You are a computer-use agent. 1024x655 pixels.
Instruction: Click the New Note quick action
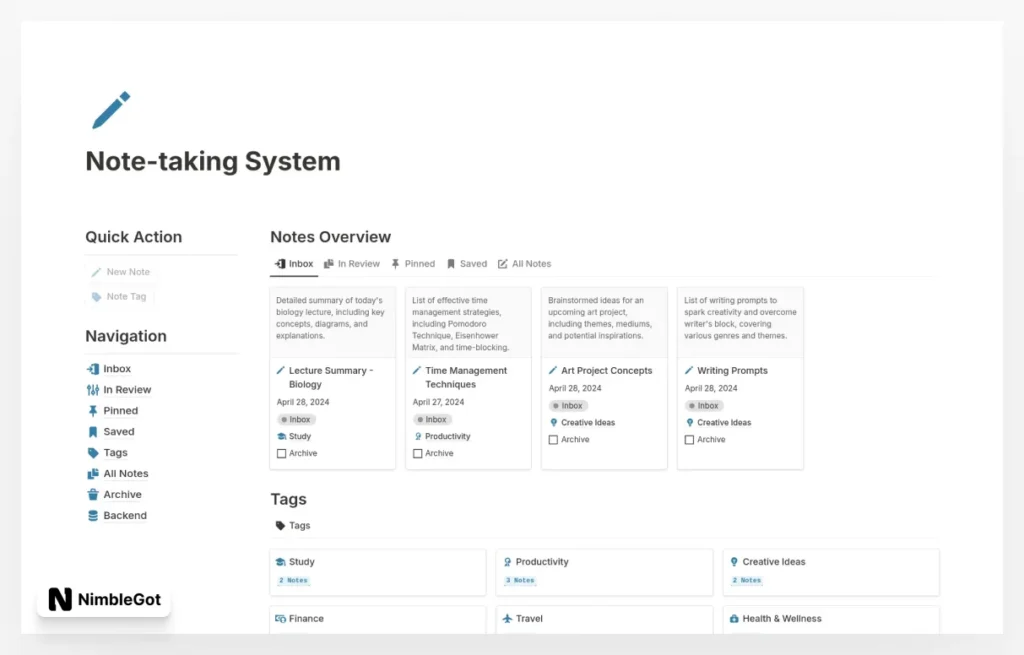point(120,271)
